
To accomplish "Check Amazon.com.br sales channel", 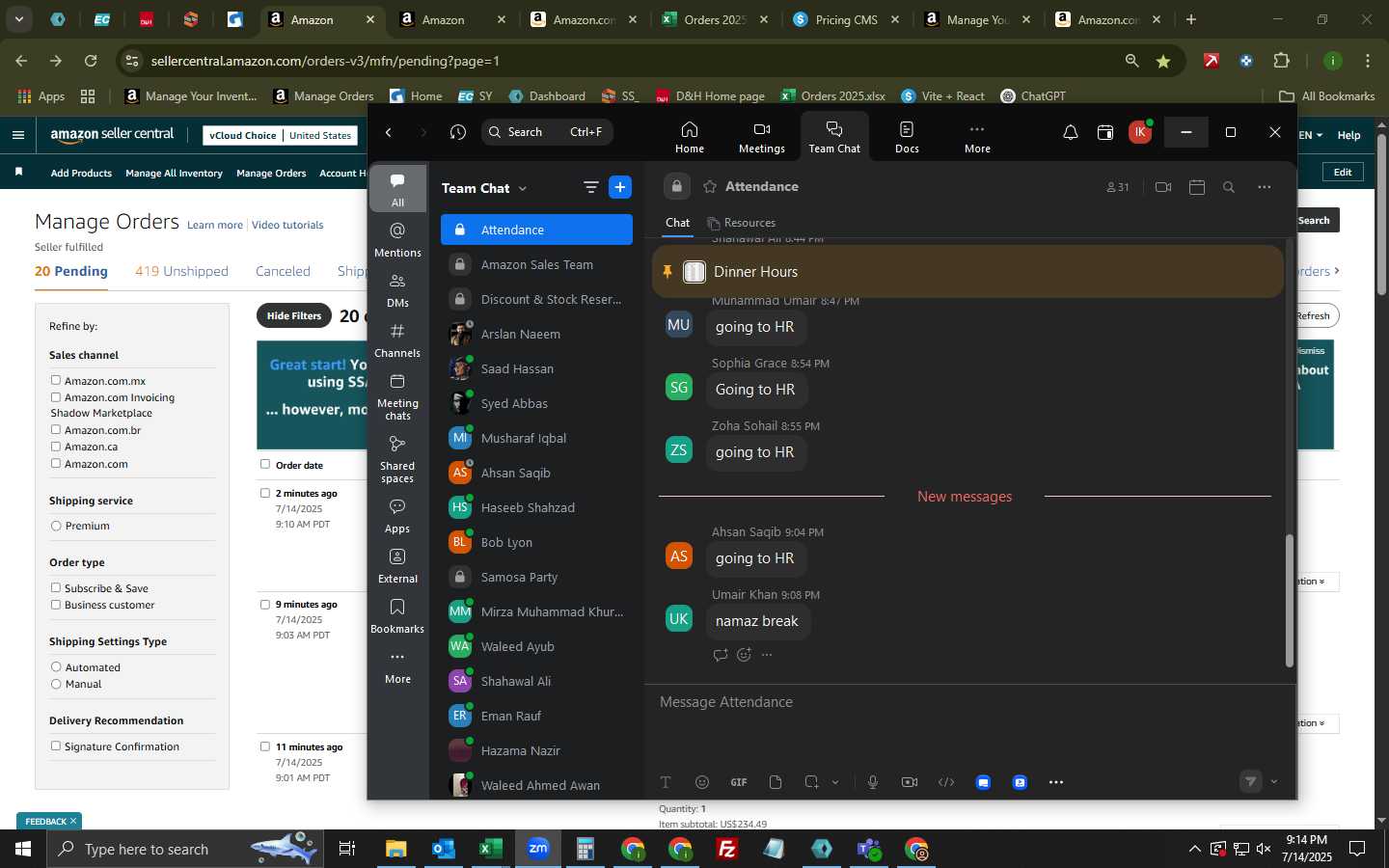I will pos(56,429).
